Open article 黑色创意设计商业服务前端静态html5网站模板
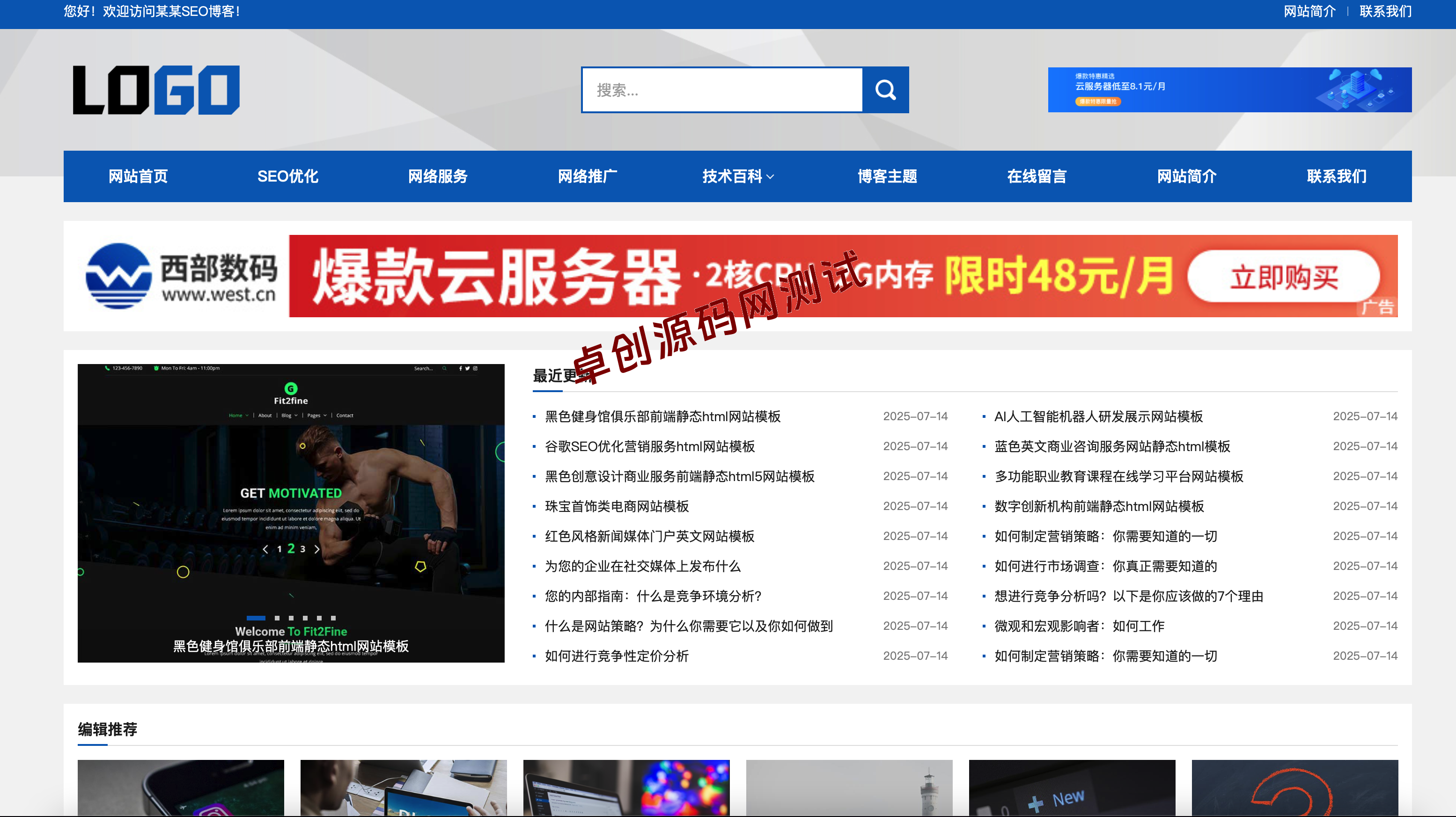 [679, 476]
